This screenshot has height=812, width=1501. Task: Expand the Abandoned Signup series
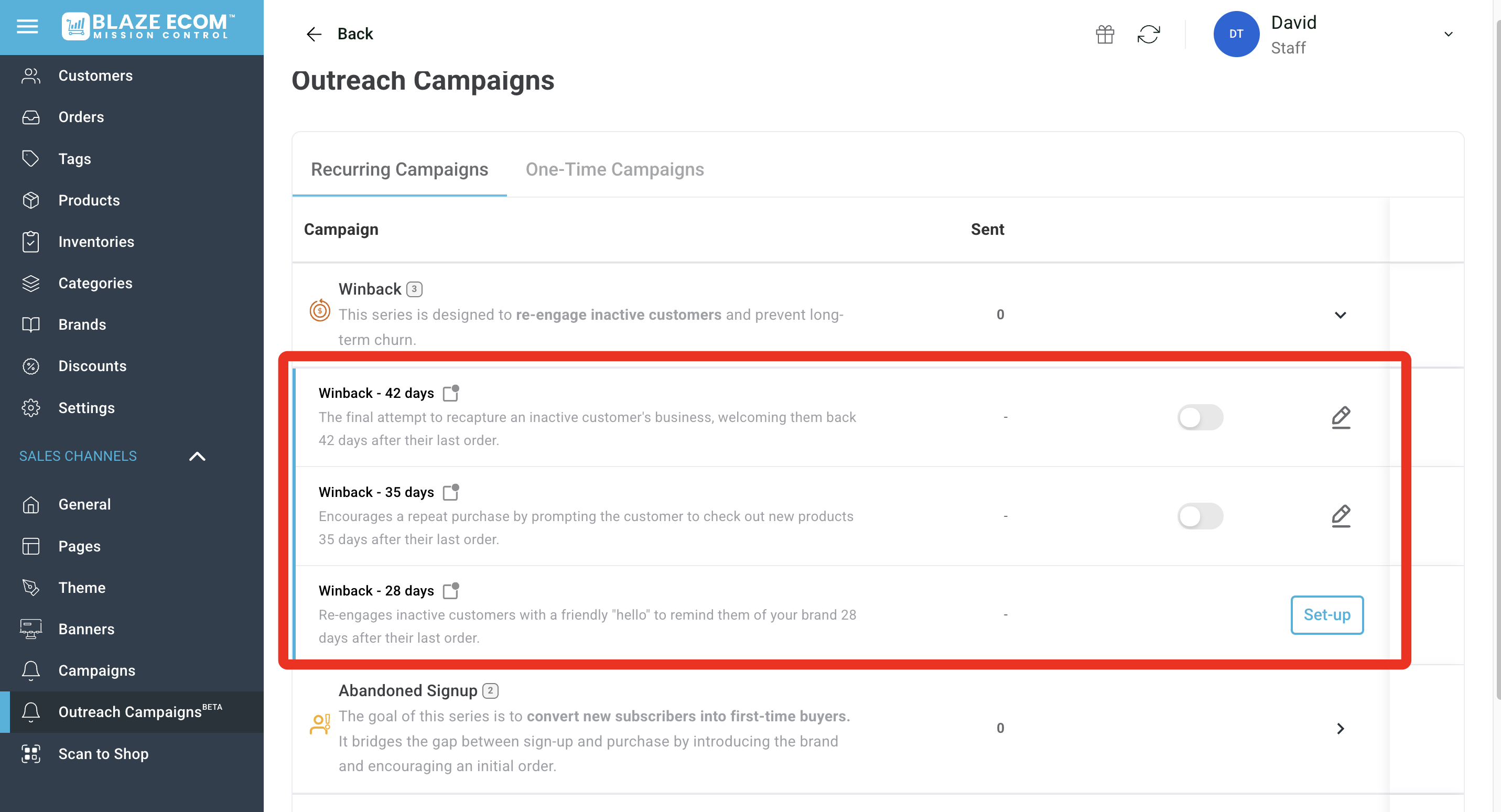tap(1340, 728)
